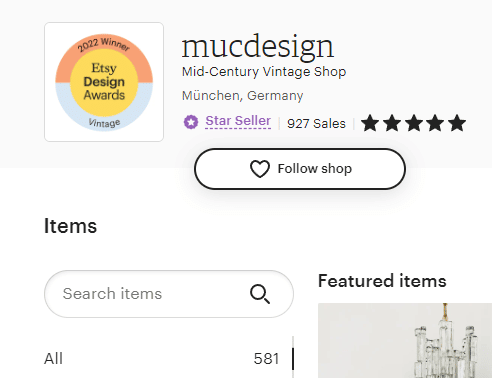The image size is (492, 378).
Task: Open the Etsy Design Awards shop logo
Action: tap(104, 82)
